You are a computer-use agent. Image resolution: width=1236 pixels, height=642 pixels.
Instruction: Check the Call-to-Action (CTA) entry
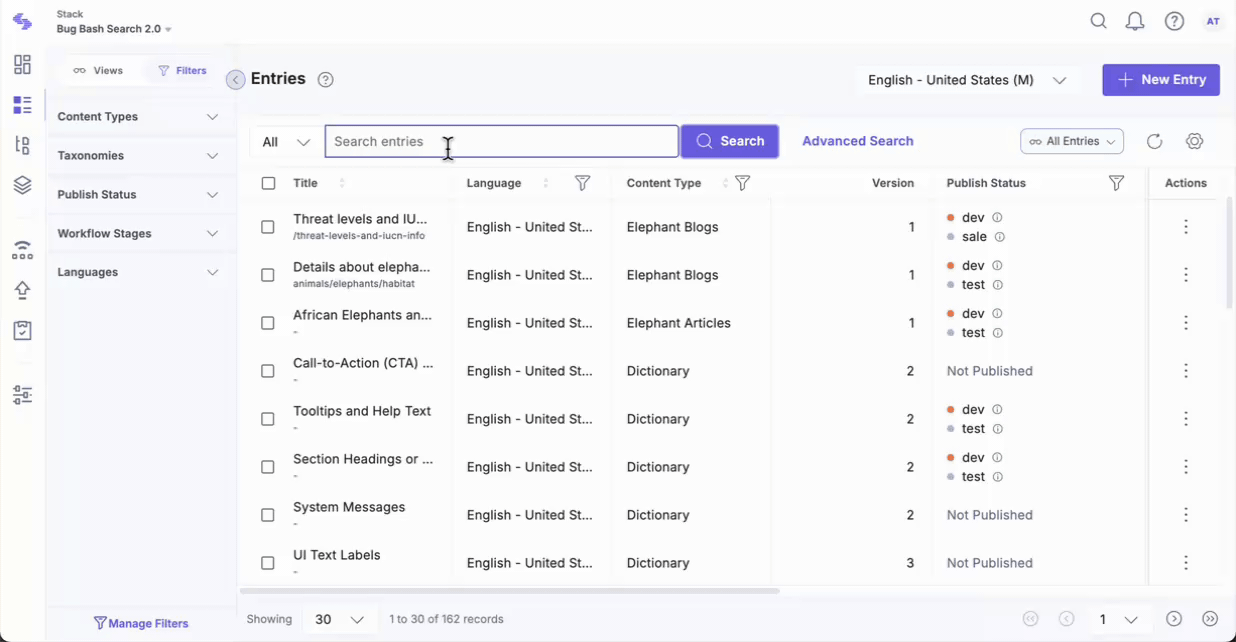(268, 371)
